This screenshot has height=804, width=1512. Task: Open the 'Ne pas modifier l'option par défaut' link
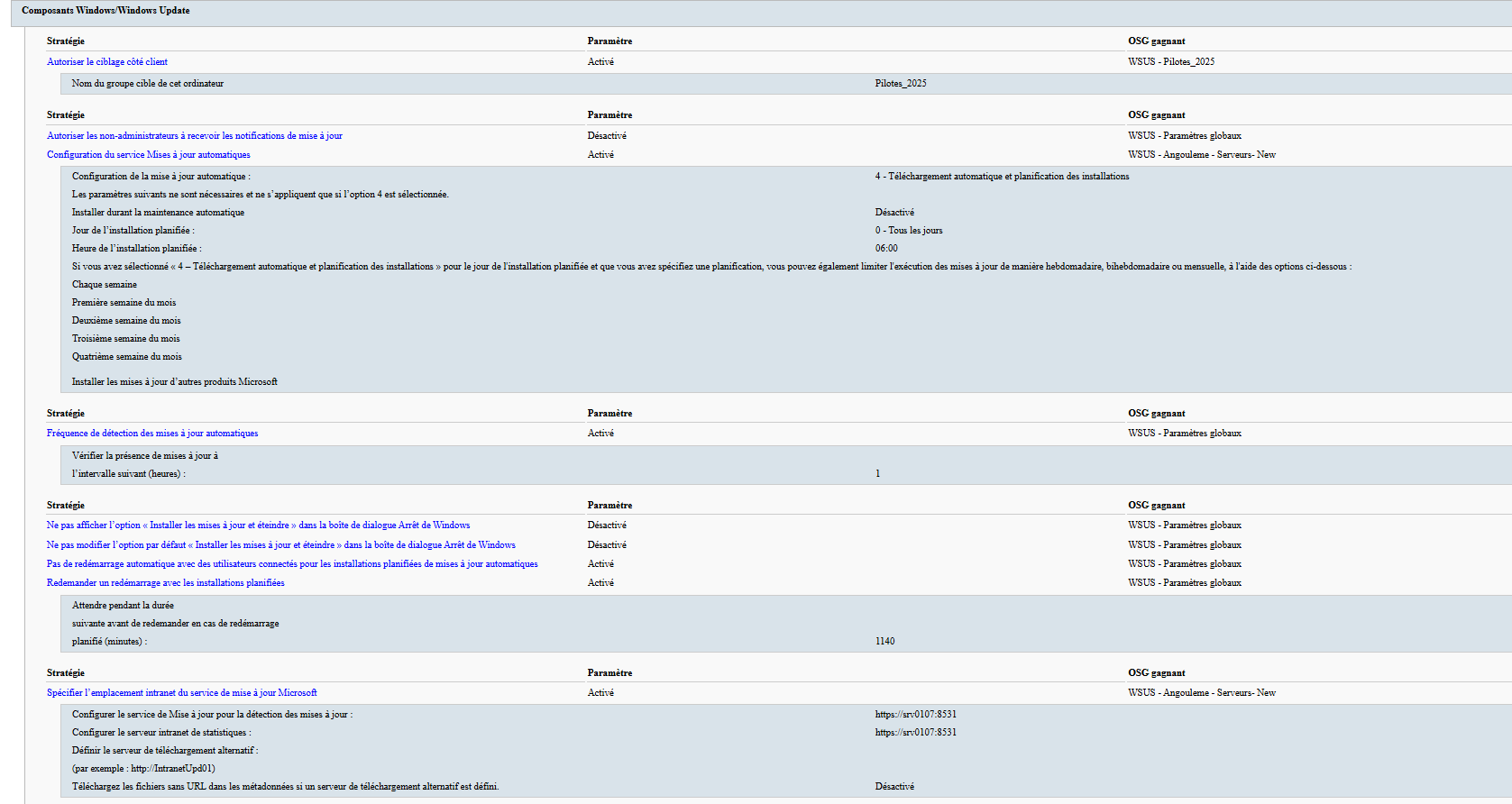[281, 545]
